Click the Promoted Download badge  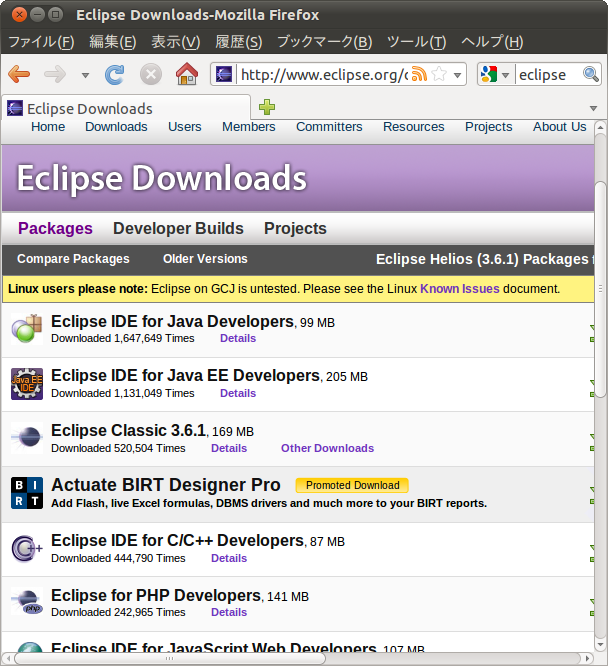click(352, 485)
